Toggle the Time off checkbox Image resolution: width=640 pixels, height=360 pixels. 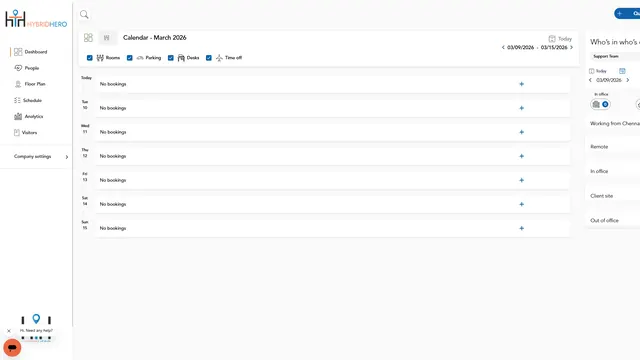click(209, 58)
